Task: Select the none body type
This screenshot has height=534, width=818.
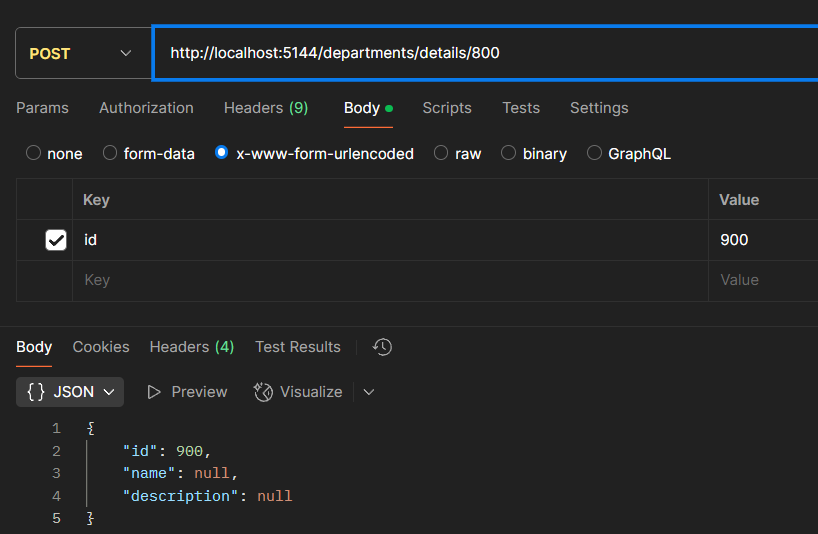Action: [34, 153]
